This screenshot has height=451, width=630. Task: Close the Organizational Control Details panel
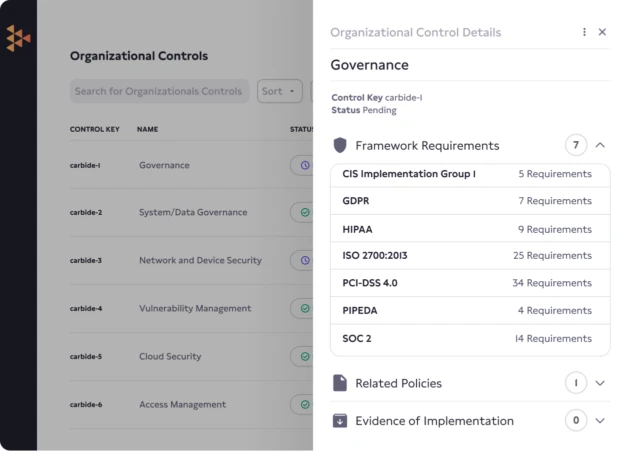[x=602, y=32]
